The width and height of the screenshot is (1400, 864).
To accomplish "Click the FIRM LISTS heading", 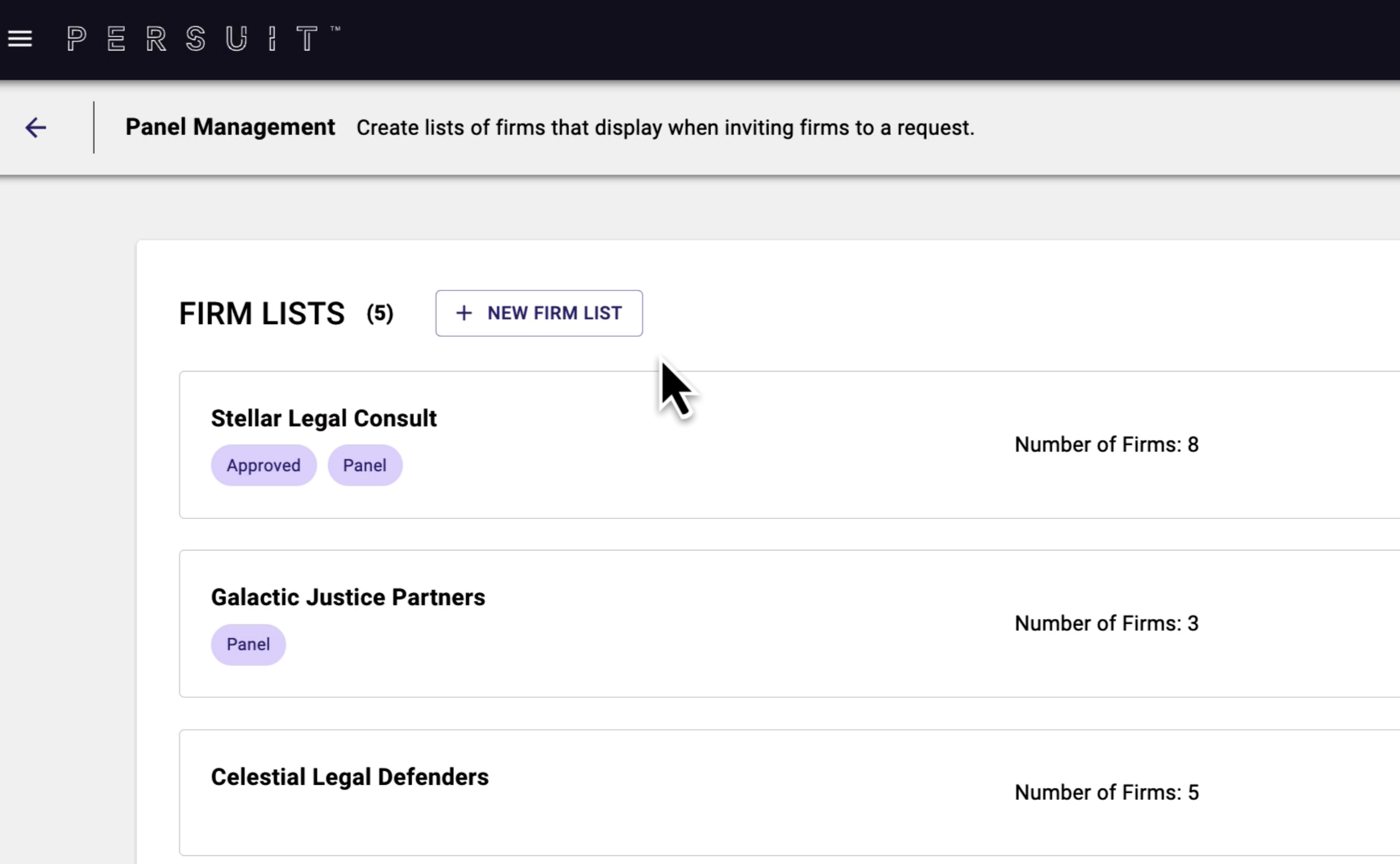I will coord(262,313).
